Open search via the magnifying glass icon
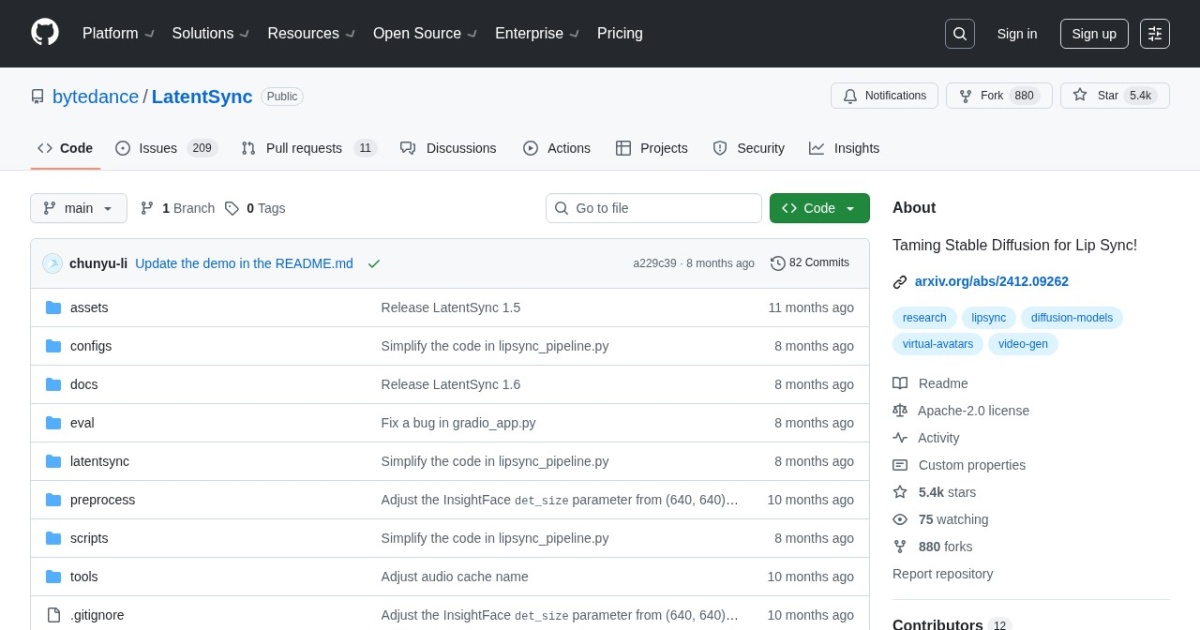The image size is (1200, 630). [x=959, y=33]
